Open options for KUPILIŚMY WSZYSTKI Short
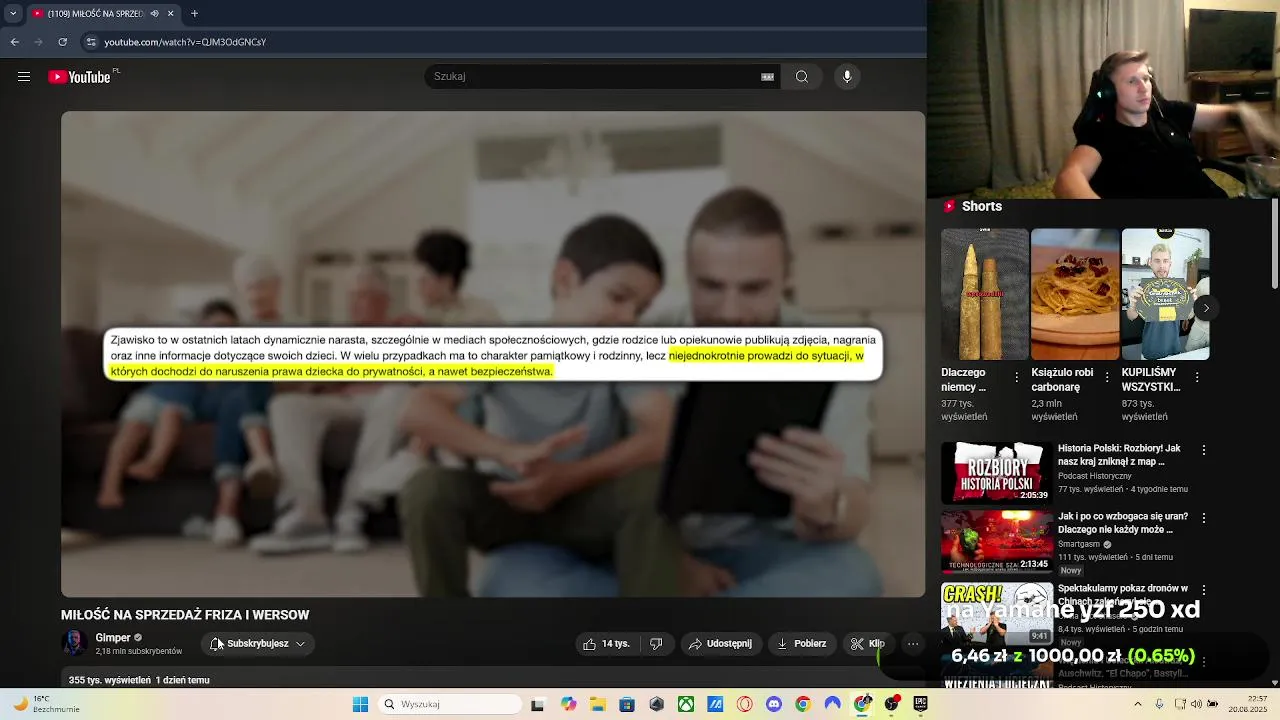This screenshot has height=720, width=1280. click(x=1197, y=378)
